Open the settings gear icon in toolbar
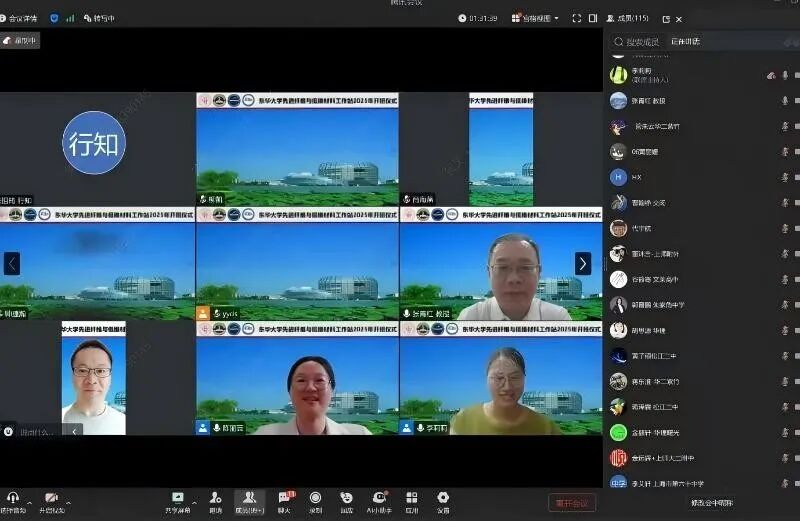 click(x=443, y=498)
